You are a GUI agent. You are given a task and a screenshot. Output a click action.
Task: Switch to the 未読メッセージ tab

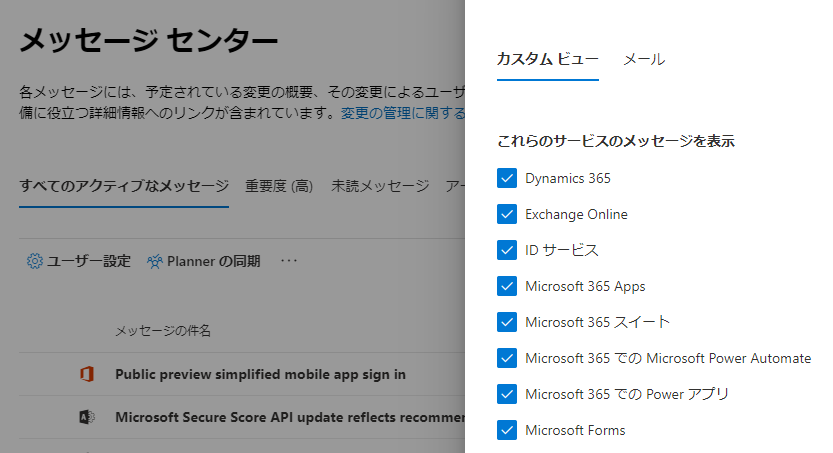[380, 186]
